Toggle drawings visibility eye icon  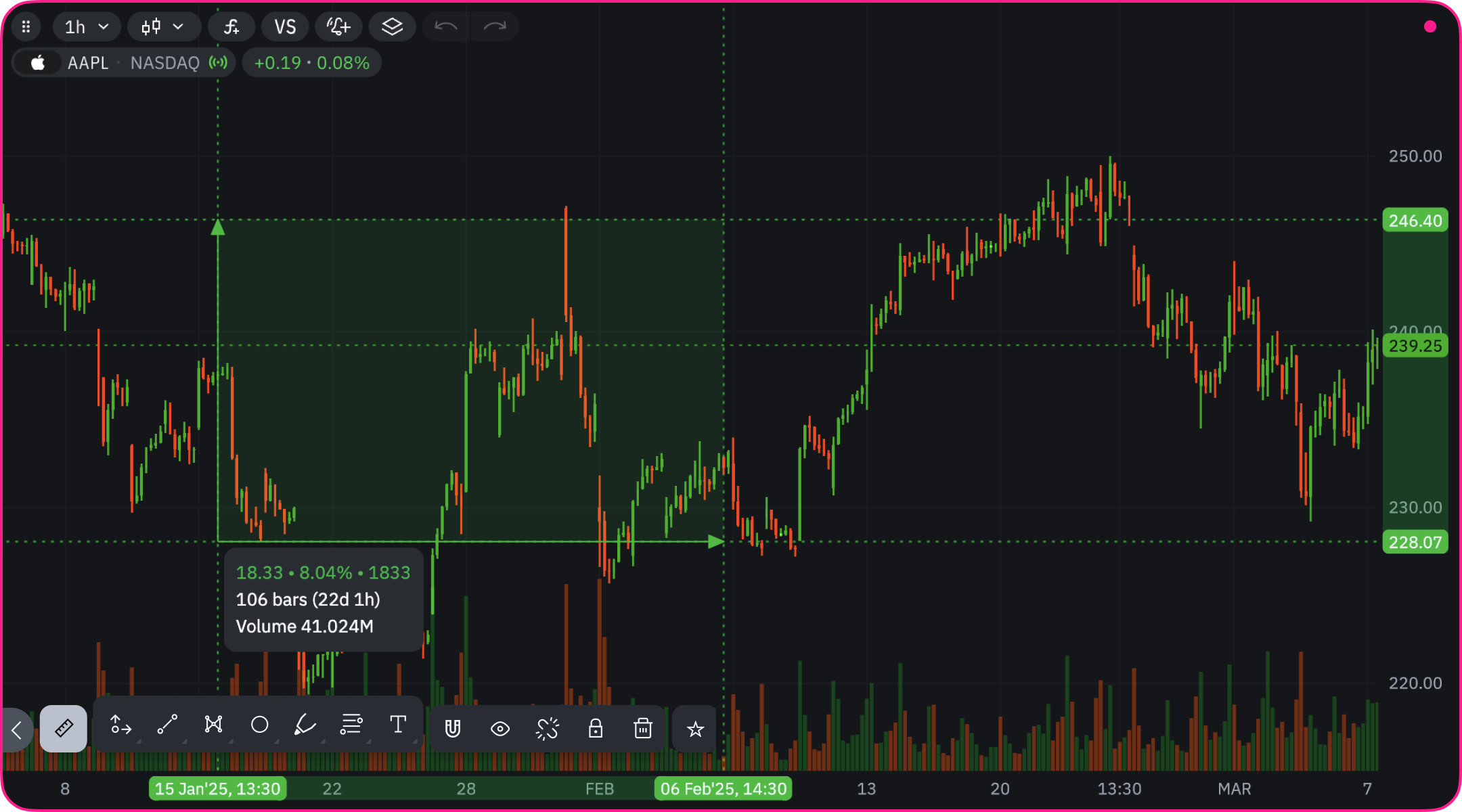pyautogui.click(x=500, y=729)
